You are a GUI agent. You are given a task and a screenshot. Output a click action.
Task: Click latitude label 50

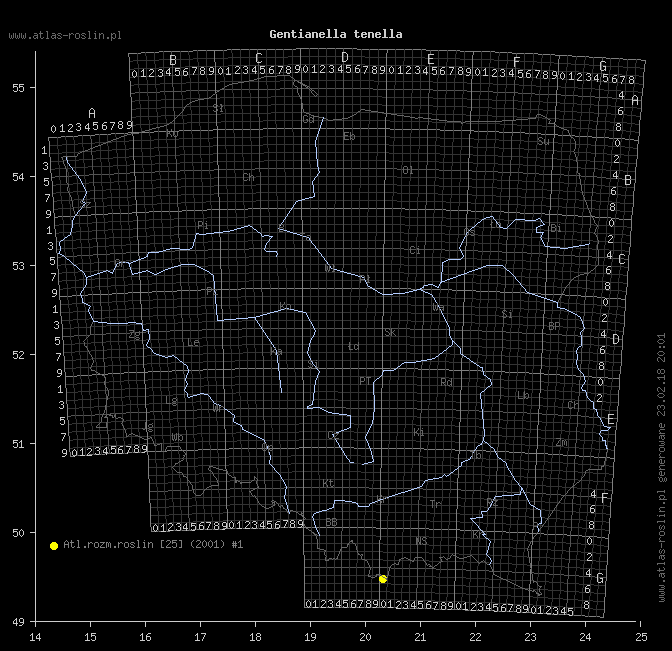18,533
